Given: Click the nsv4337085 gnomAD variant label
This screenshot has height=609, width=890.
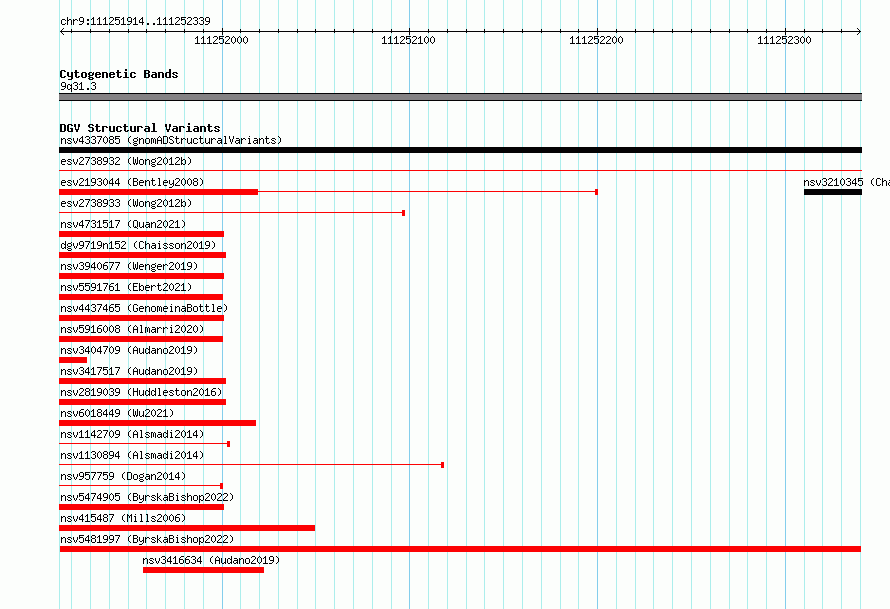Looking at the screenshot, I should point(171,140).
